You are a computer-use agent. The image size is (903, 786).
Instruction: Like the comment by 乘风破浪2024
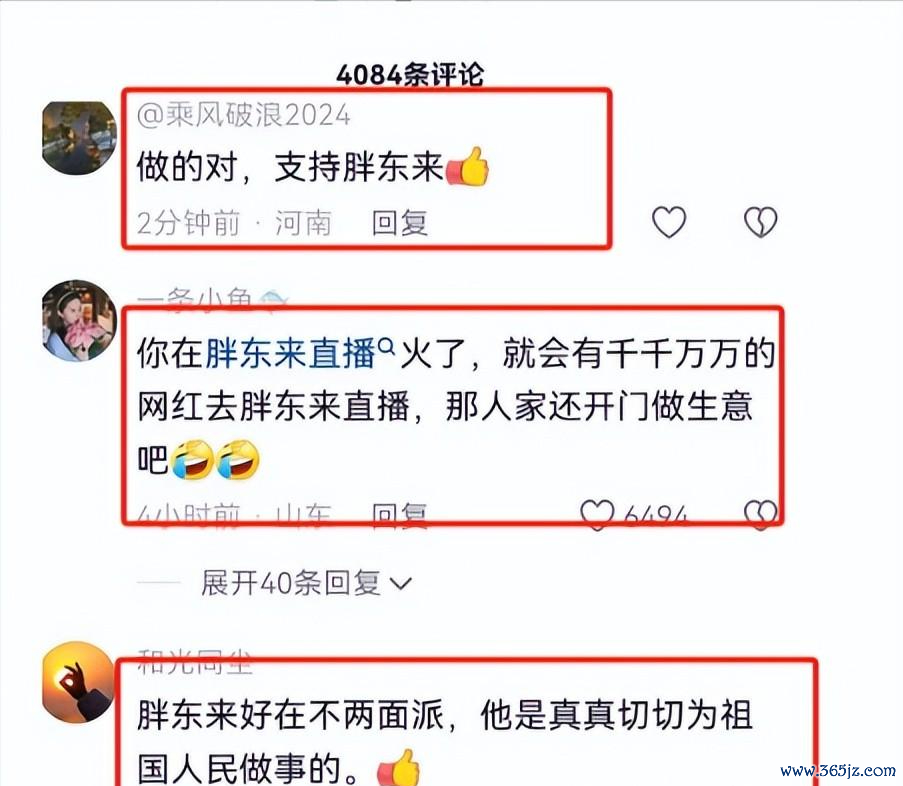(x=669, y=222)
